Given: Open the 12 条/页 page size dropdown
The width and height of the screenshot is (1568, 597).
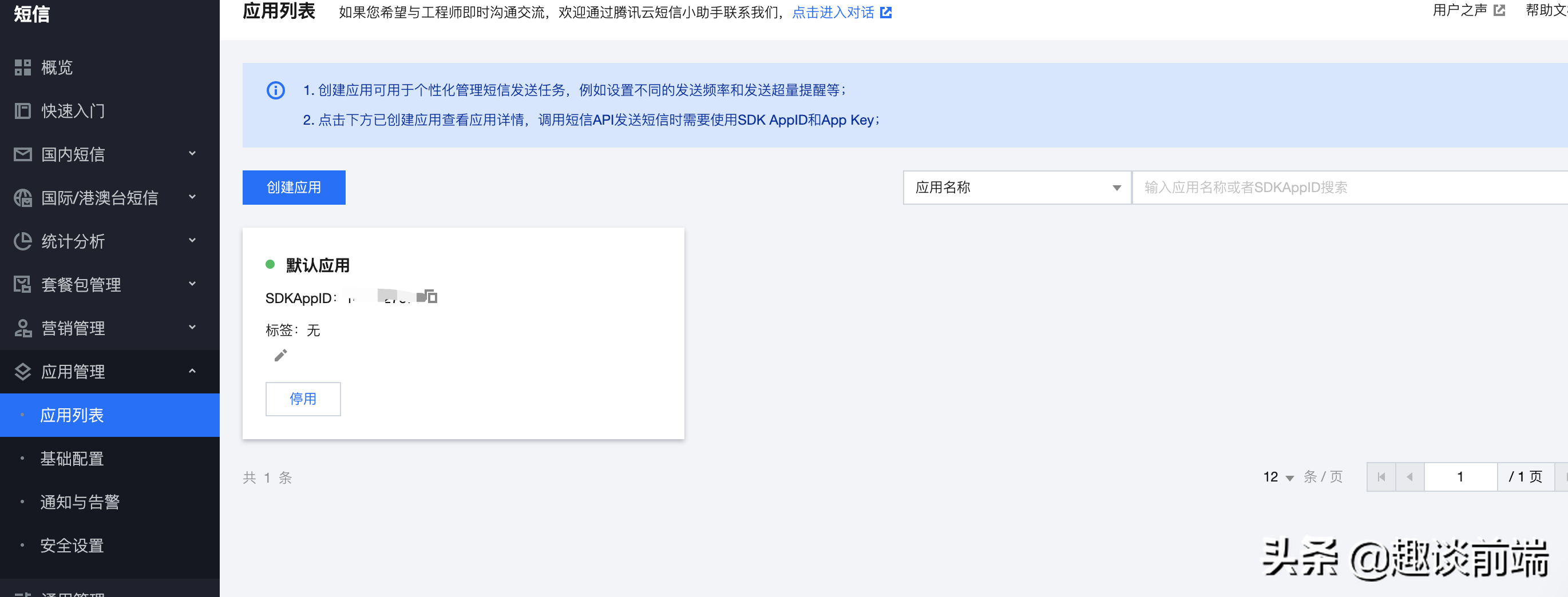Looking at the screenshot, I should 1278,476.
